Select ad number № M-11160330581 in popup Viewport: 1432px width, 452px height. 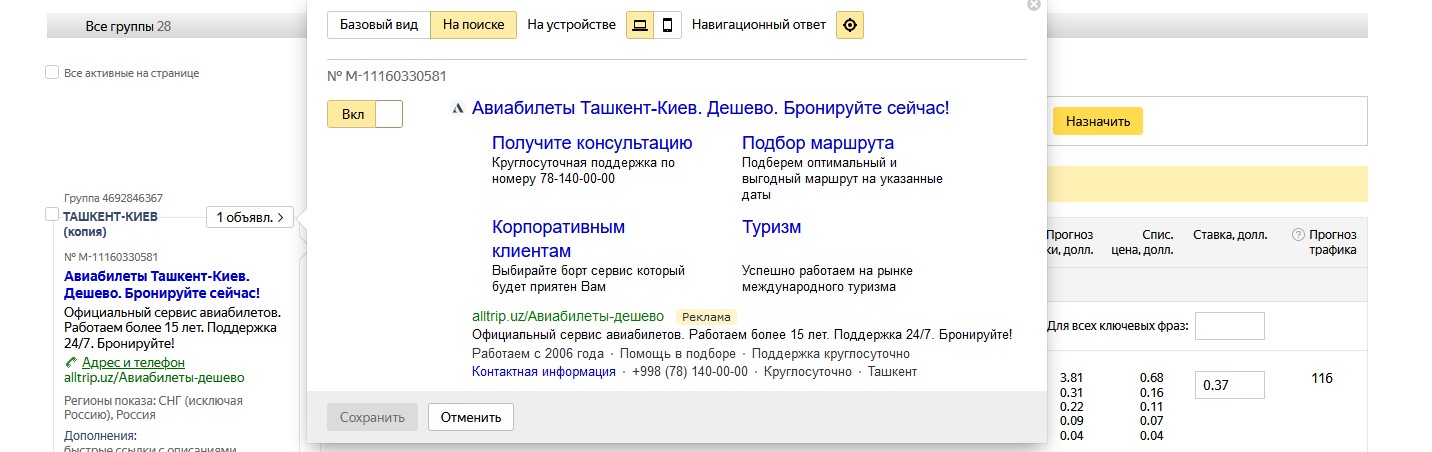[x=386, y=76]
